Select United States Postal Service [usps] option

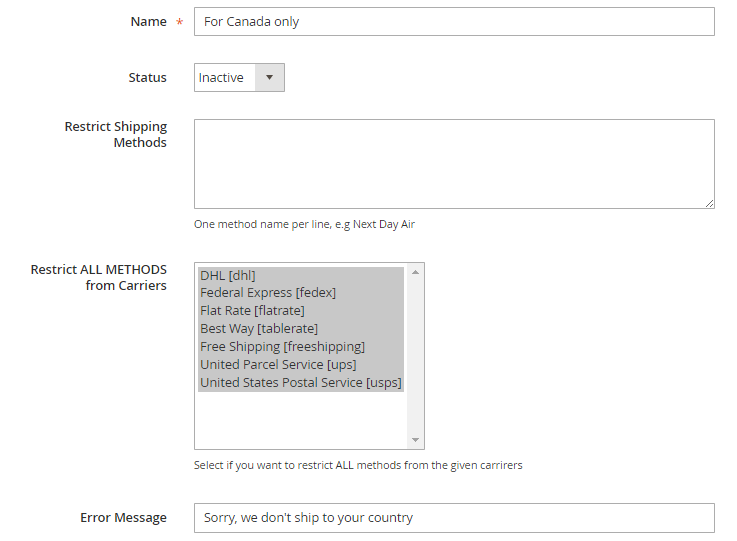301,383
